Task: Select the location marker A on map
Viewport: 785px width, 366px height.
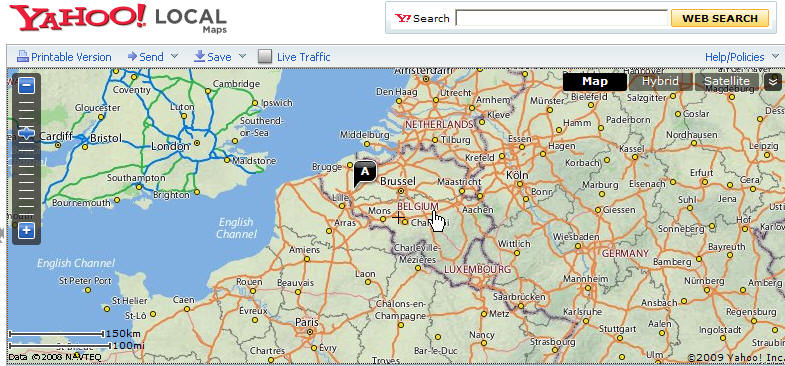Action: pos(364,173)
